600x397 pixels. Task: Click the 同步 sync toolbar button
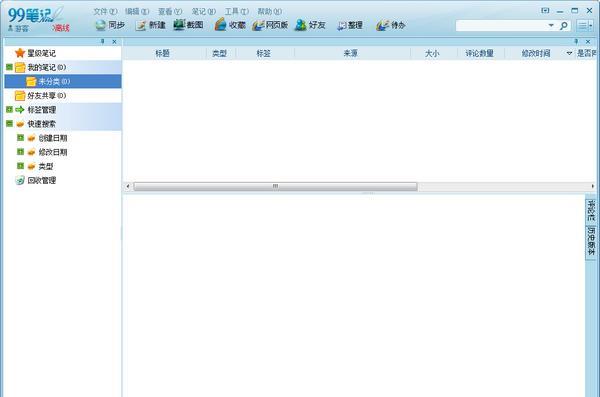[x=110, y=25]
